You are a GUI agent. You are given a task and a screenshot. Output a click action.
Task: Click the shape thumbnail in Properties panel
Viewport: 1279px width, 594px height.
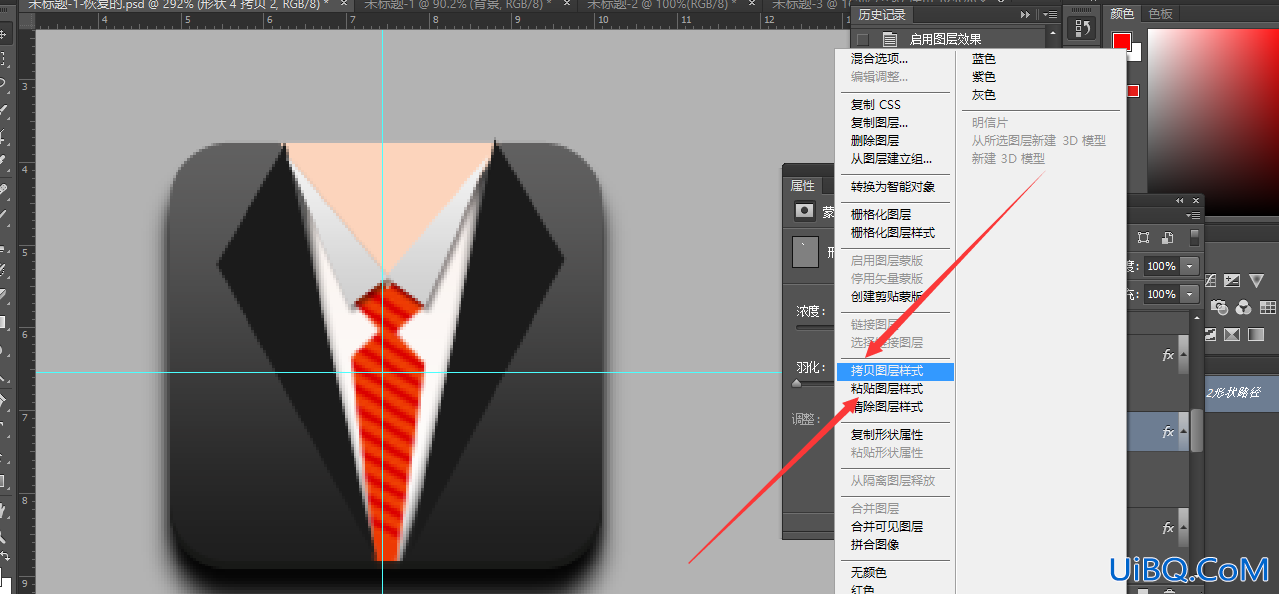coord(805,252)
